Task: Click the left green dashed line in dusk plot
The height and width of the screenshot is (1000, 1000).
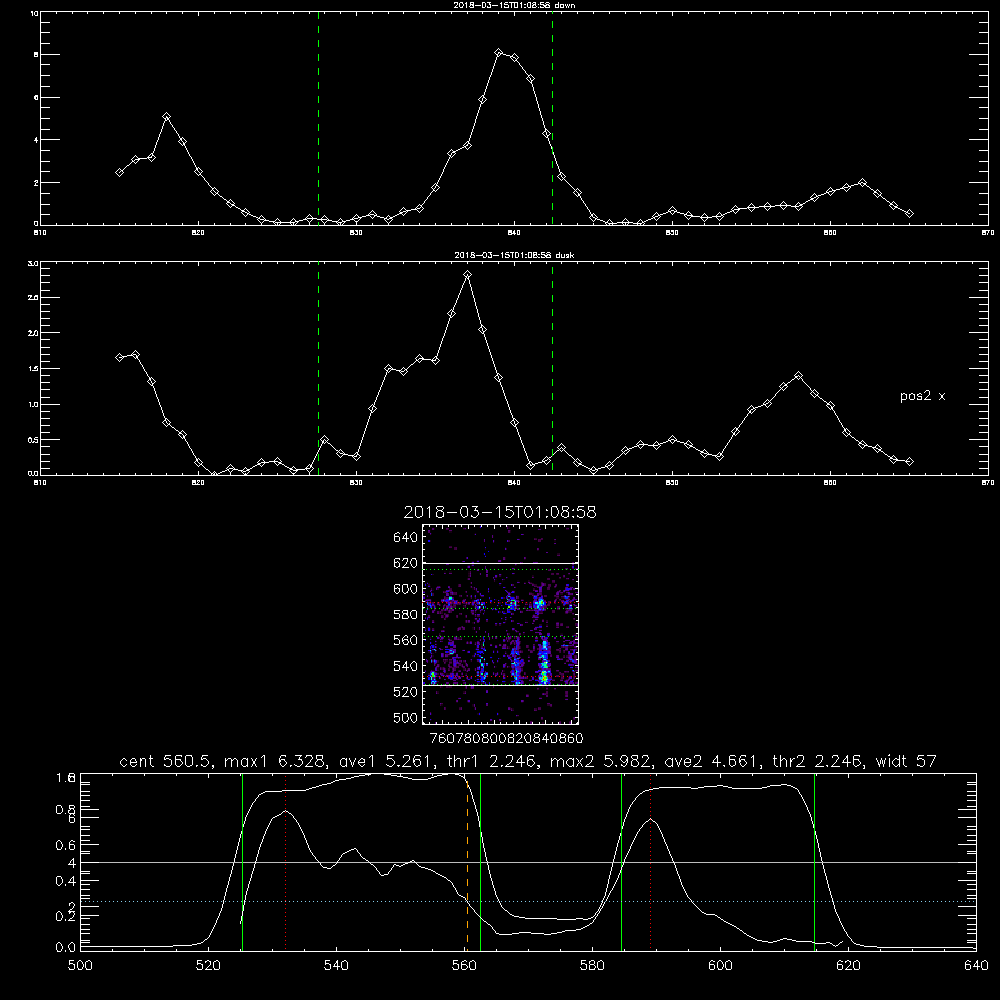Action: [x=318, y=368]
